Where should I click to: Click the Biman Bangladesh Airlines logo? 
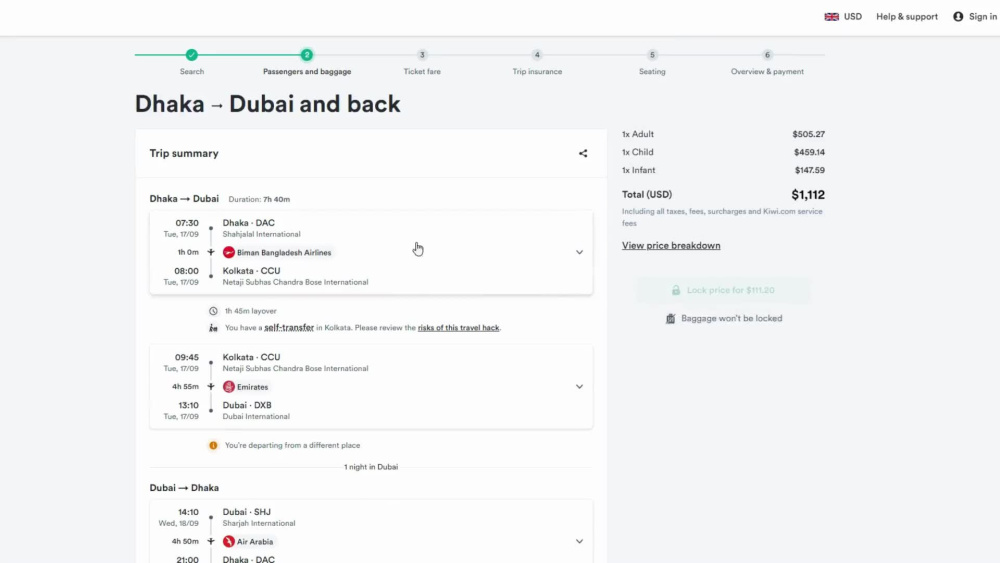tap(228, 252)
